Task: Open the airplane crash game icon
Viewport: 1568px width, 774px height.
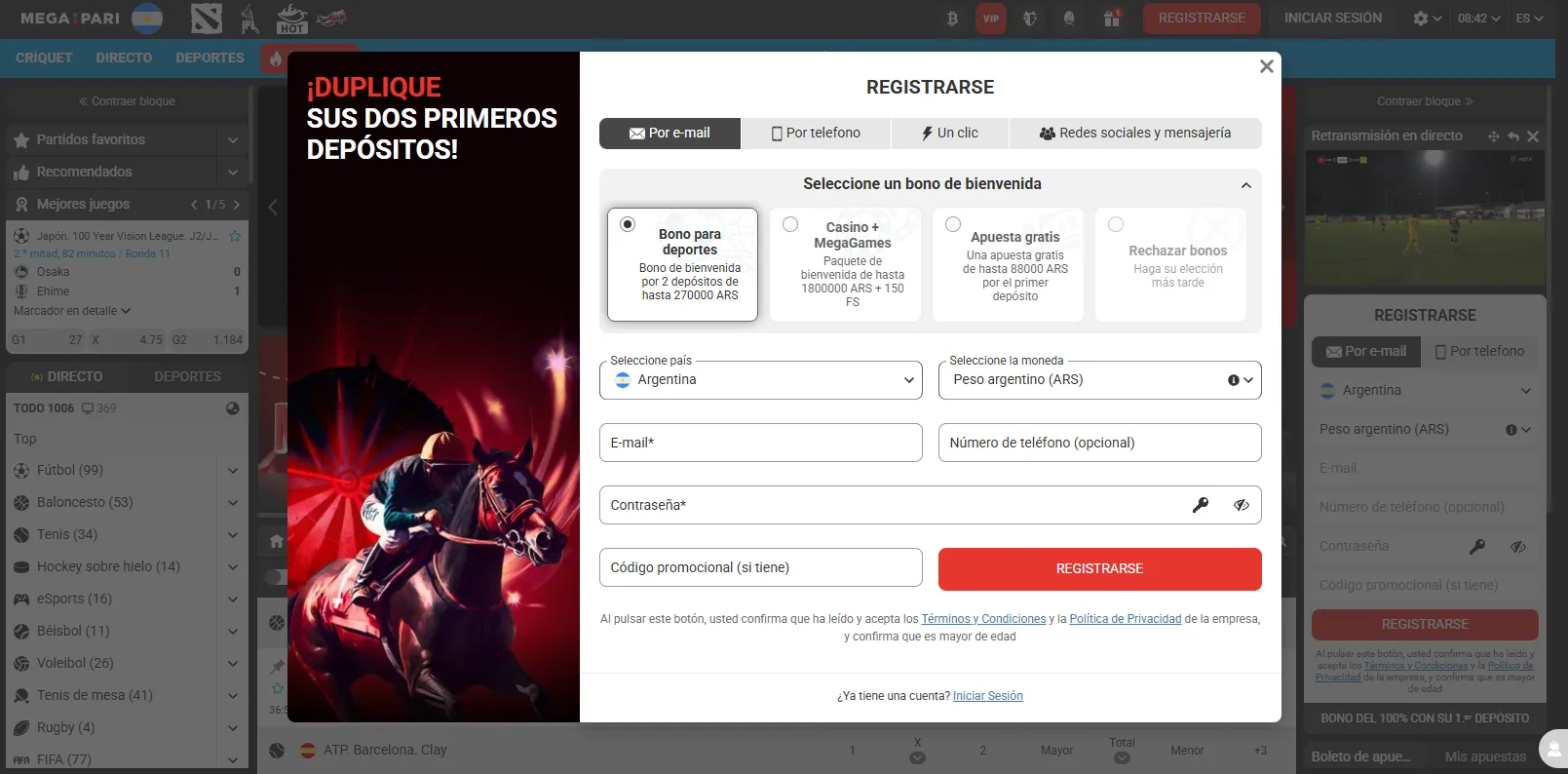Action: coord(331,18)
